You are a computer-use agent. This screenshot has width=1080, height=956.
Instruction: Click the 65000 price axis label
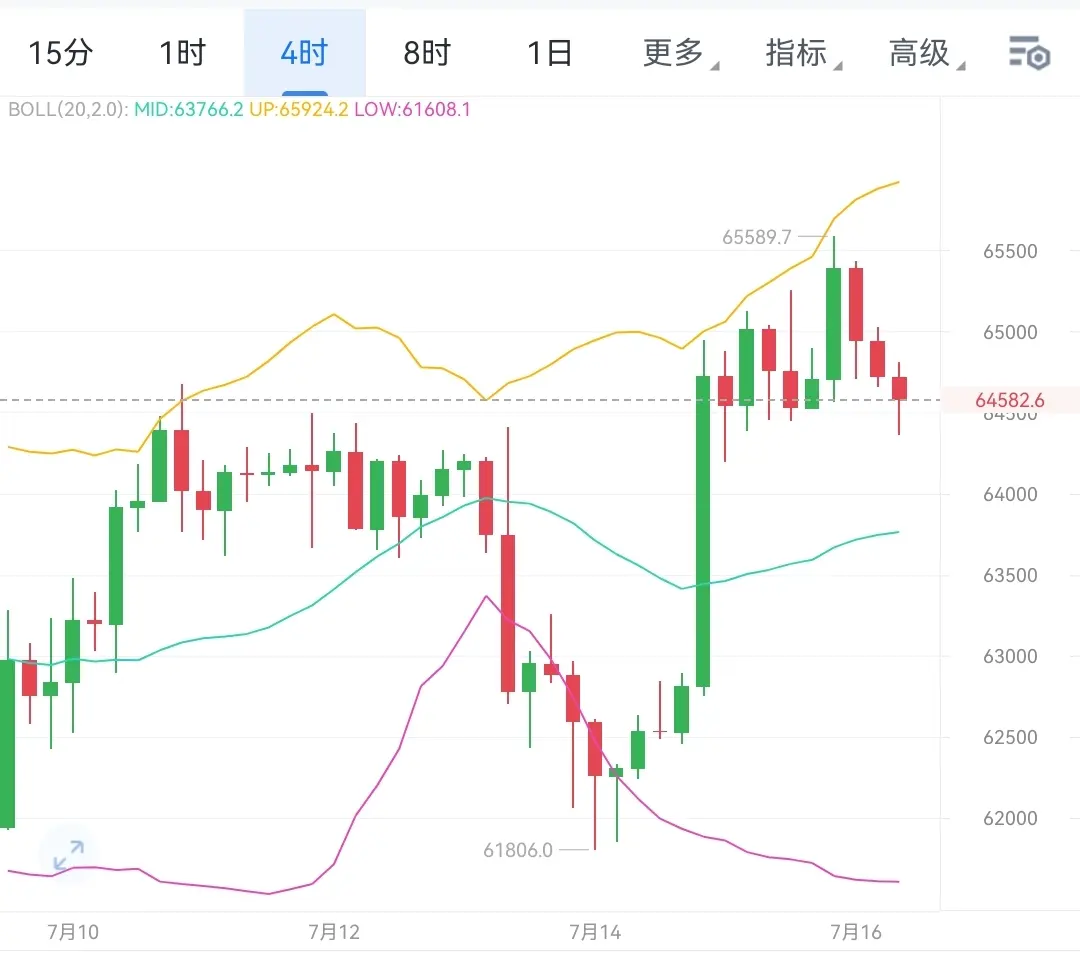click(1010, 332)
